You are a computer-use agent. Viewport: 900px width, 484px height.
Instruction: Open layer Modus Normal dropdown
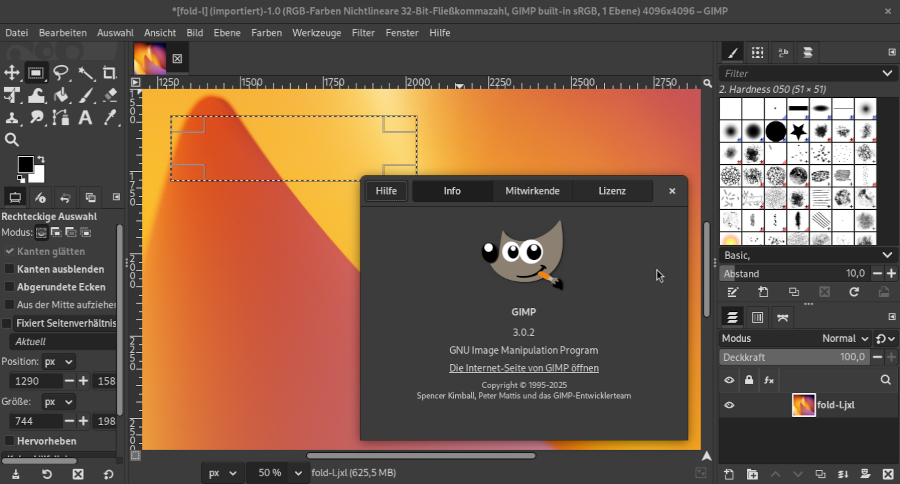click(x=795, y=339)
